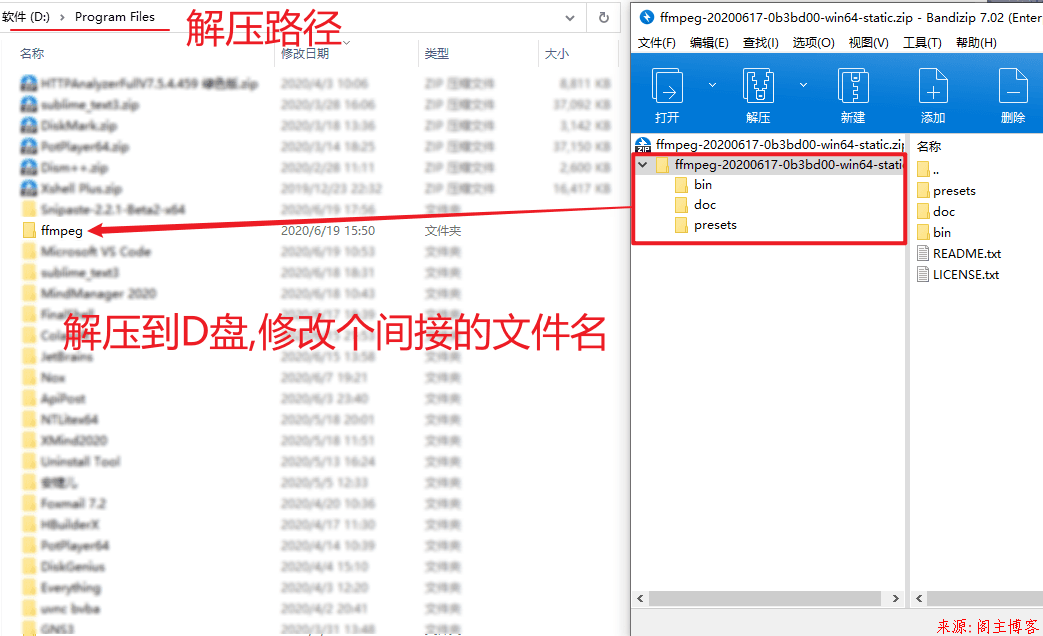Image resolution: width=1043 pixels, height=636 pixels.
Task: Sort Explorer by 名称 column header
Action: click(32, 53)
